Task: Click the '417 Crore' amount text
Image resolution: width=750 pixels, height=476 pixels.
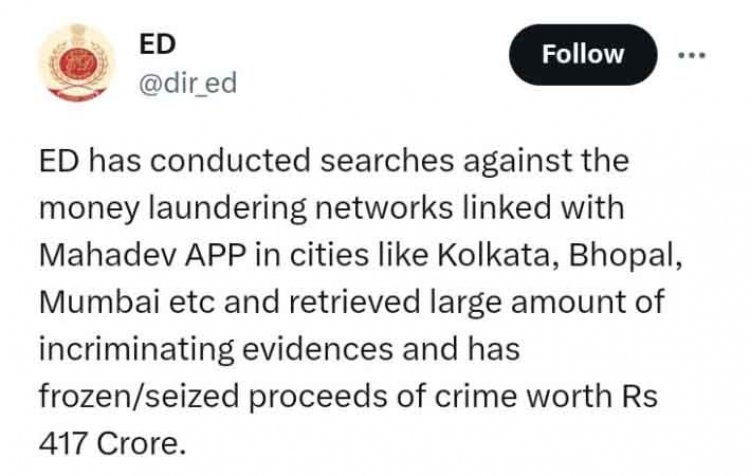Action: tap(111, 444)
